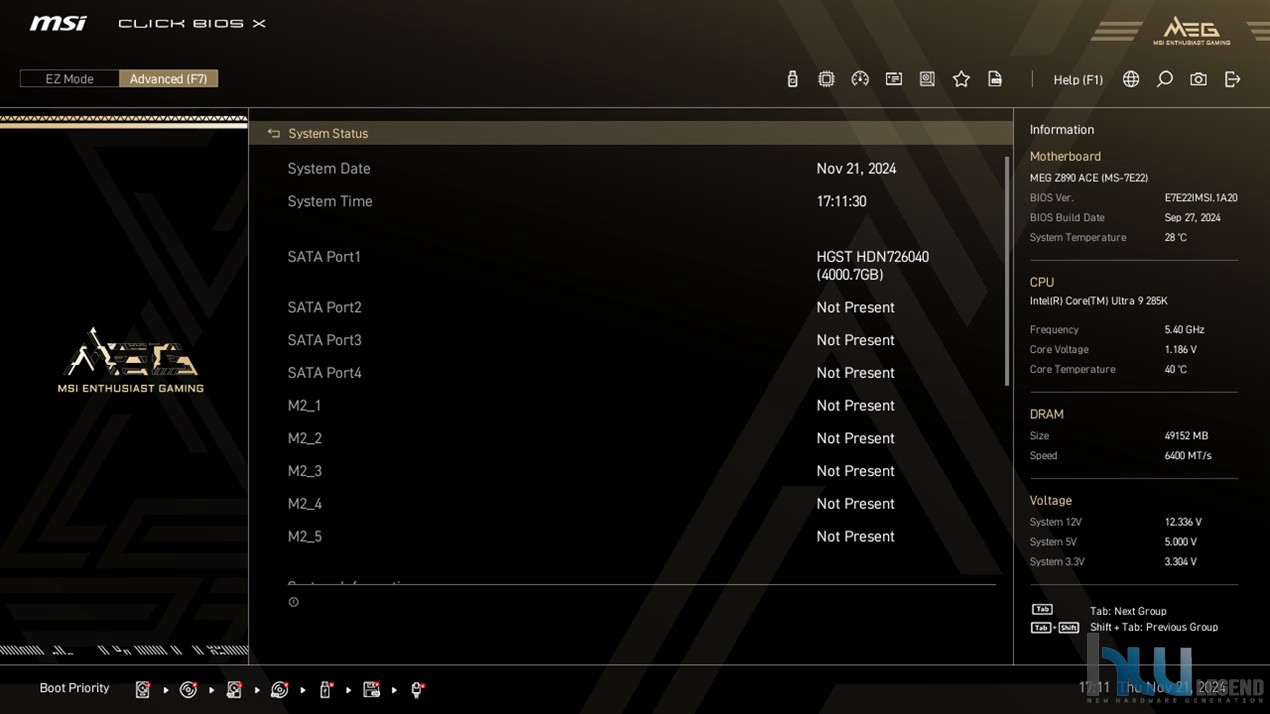The image size is (1270, 714).
Task: Edit the System Time value 17:11:30
Action: click(x=841, y=202)
